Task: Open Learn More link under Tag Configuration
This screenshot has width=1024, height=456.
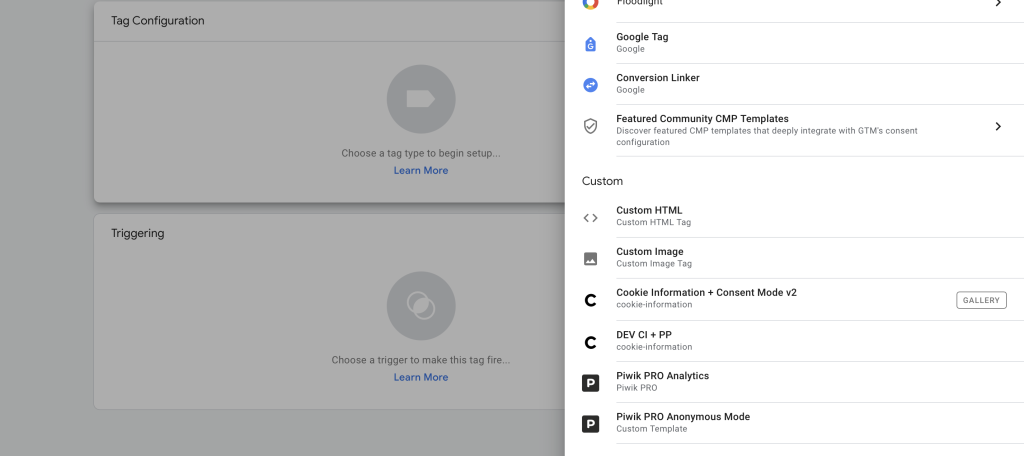Action: (421, 171)
